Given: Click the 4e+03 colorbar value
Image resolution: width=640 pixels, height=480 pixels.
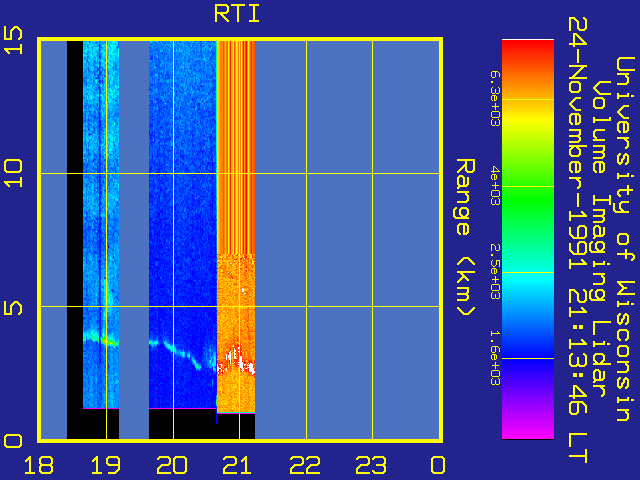Looking at the screenshot, I should [x=494, y=186].
